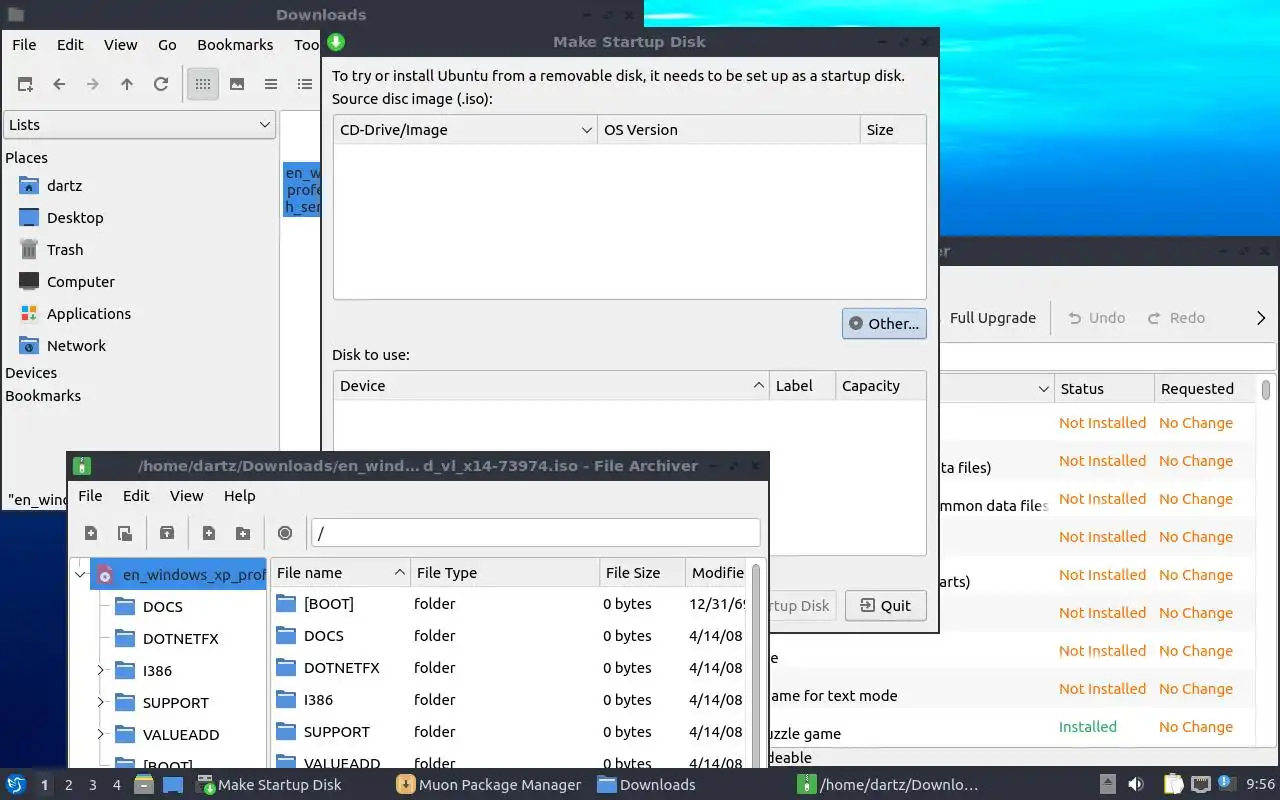Click the OS Version column header
Image resolution: width=1280 pixels, height=800 pixels.
[x=729, y=130]
